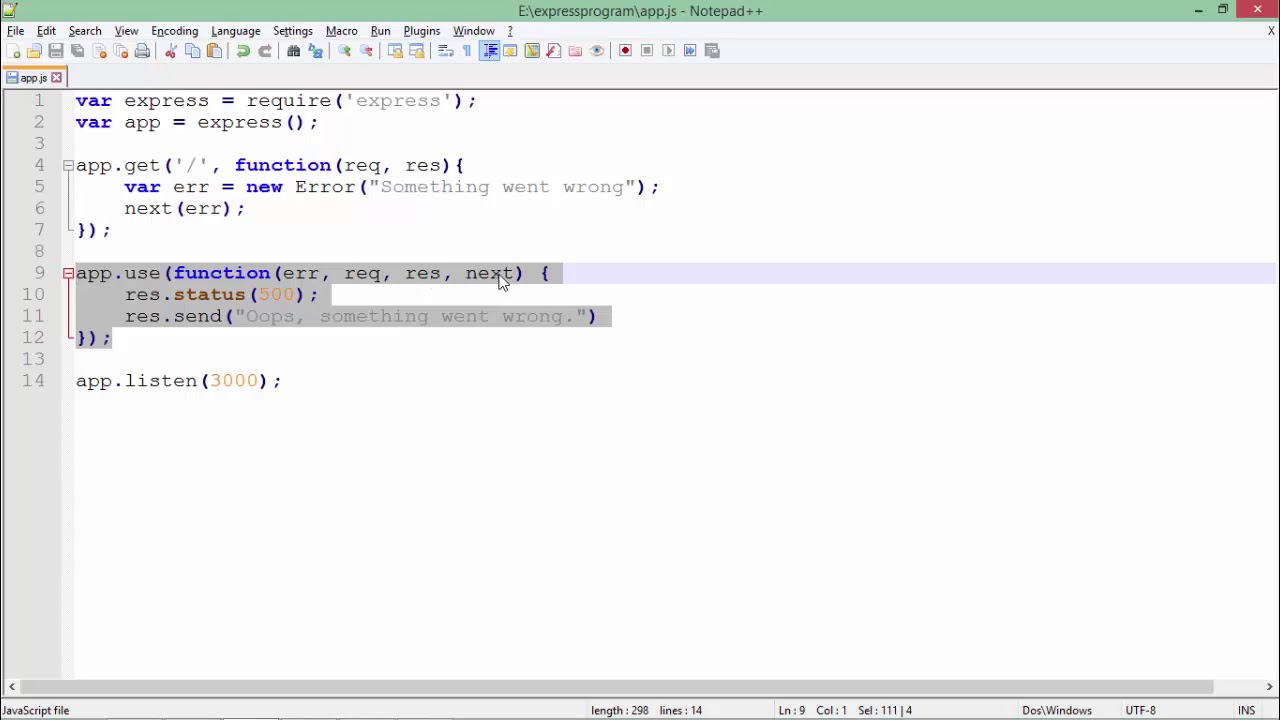Open Find with the binoculars icon
The height and width of the screenshot is (720, 1280).
click(294, 51)
